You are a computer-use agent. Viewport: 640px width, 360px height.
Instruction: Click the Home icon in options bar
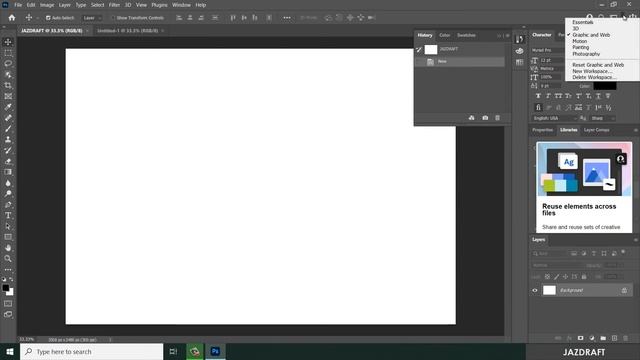tap(12, 18)
